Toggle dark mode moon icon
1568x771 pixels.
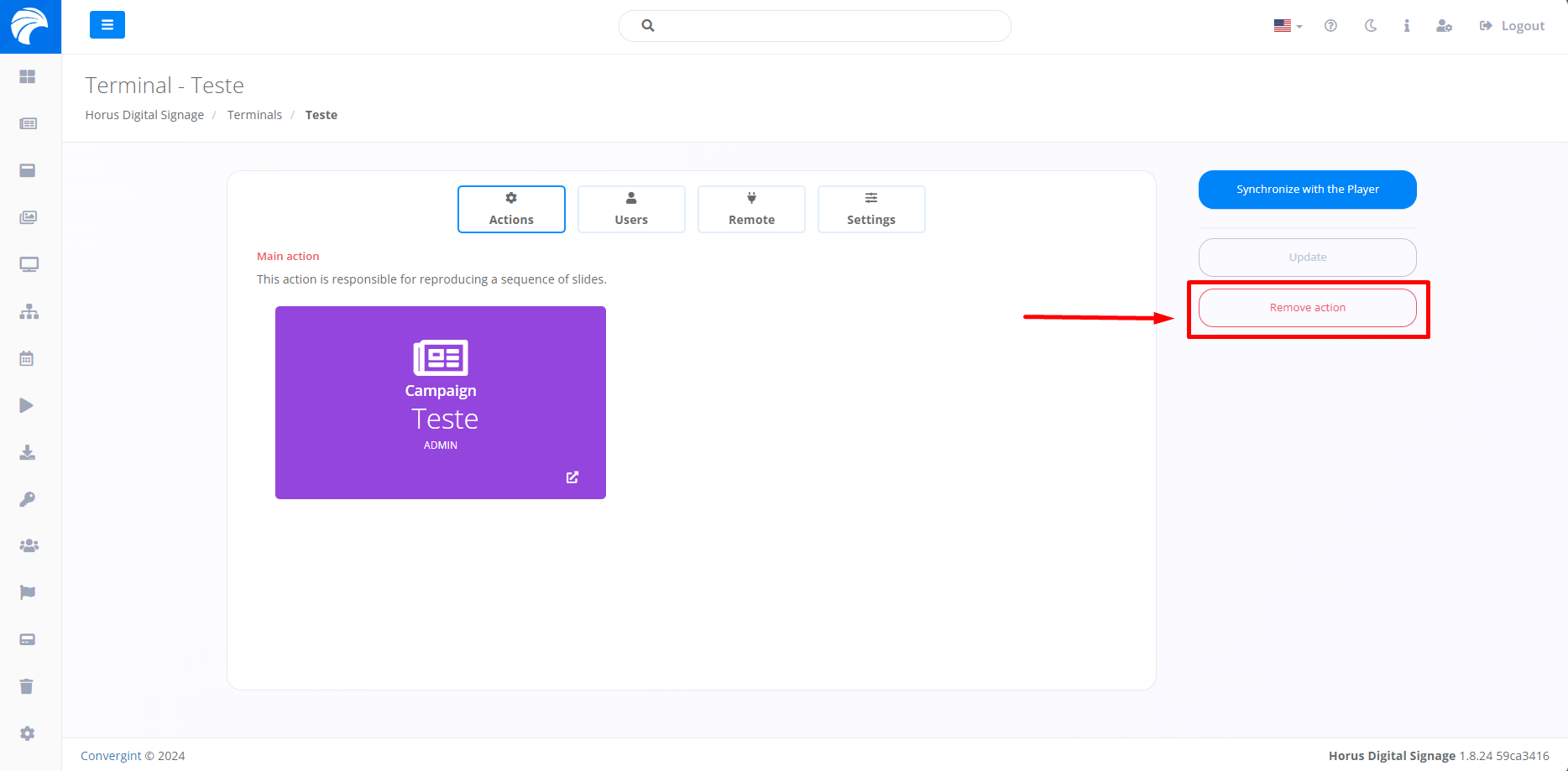pos(1371,26)
